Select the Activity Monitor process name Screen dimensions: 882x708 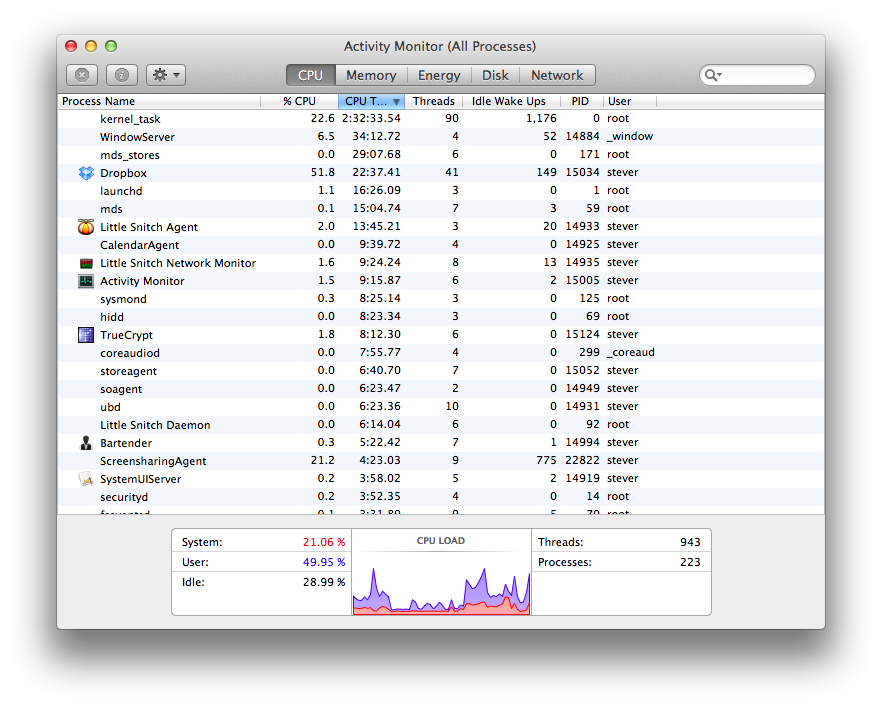point(142,281)
